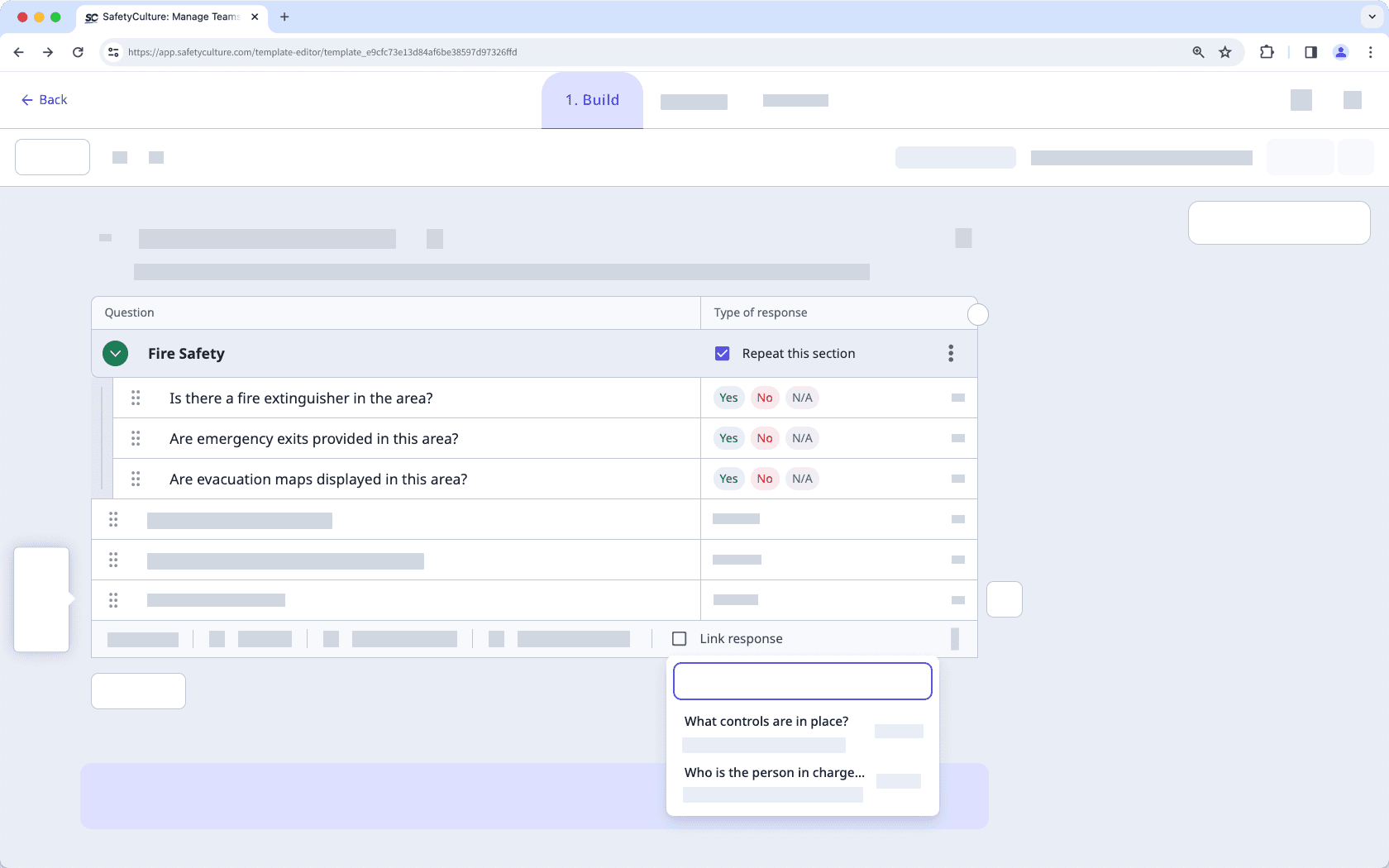Open the Fire Safety section three-dot menu
The image size is (1389, 868).
[x=951, y=354]
